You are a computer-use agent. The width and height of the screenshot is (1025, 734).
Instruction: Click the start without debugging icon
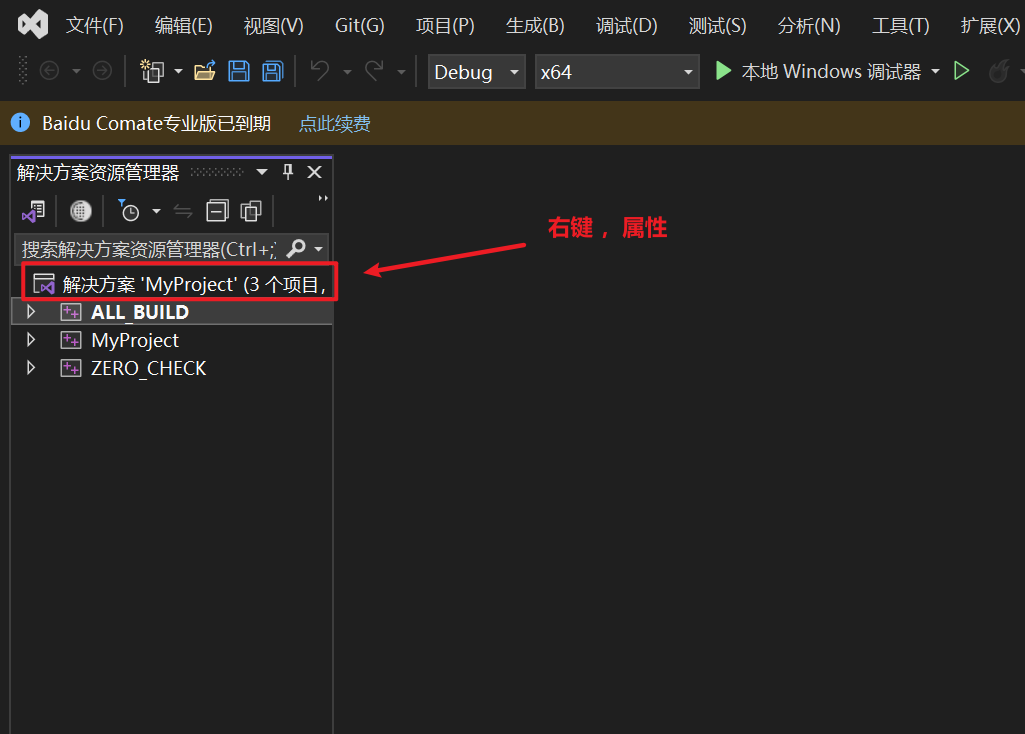(x=962, y=71)
